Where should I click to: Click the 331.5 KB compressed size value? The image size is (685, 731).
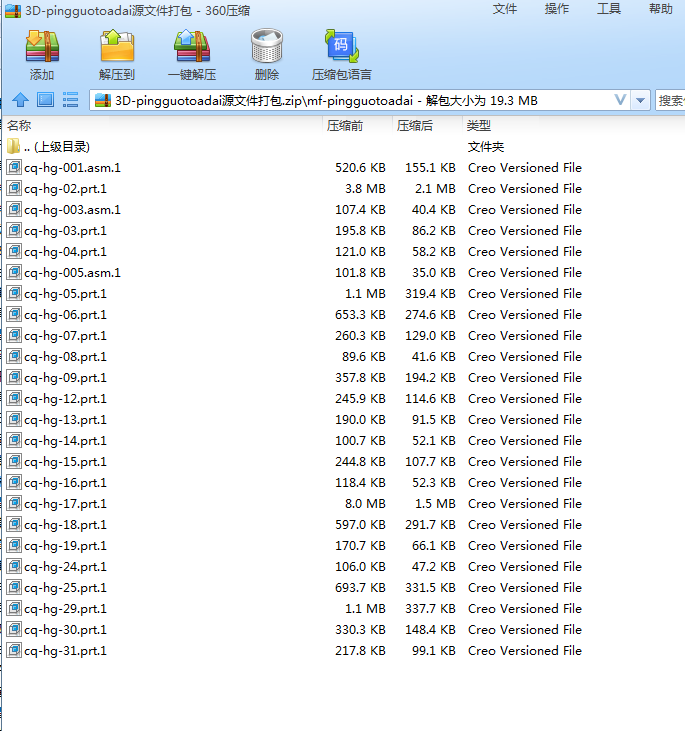430,587
